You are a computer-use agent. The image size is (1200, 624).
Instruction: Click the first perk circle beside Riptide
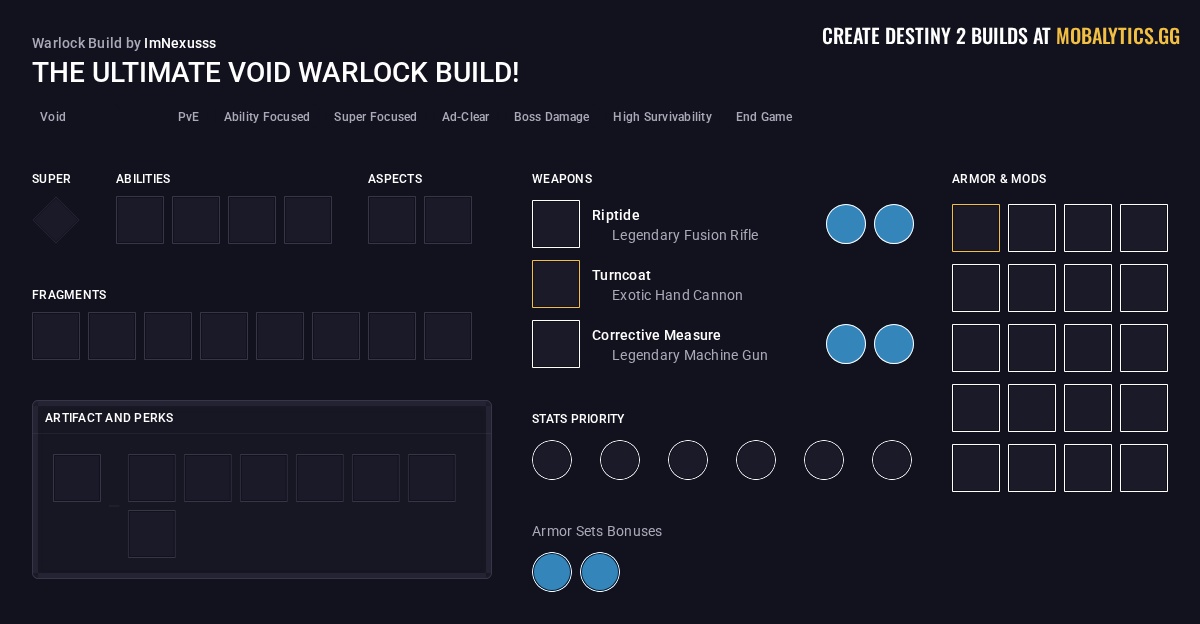click(846, 224)
